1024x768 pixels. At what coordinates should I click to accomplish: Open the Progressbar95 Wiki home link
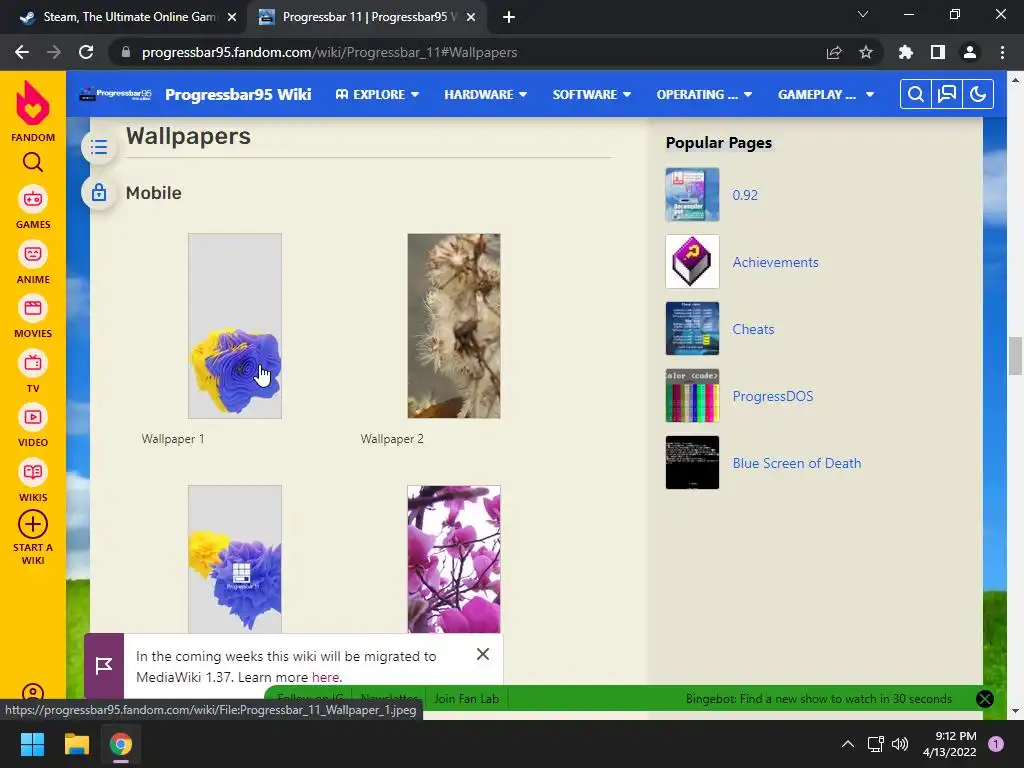click(x=238, y=95)
